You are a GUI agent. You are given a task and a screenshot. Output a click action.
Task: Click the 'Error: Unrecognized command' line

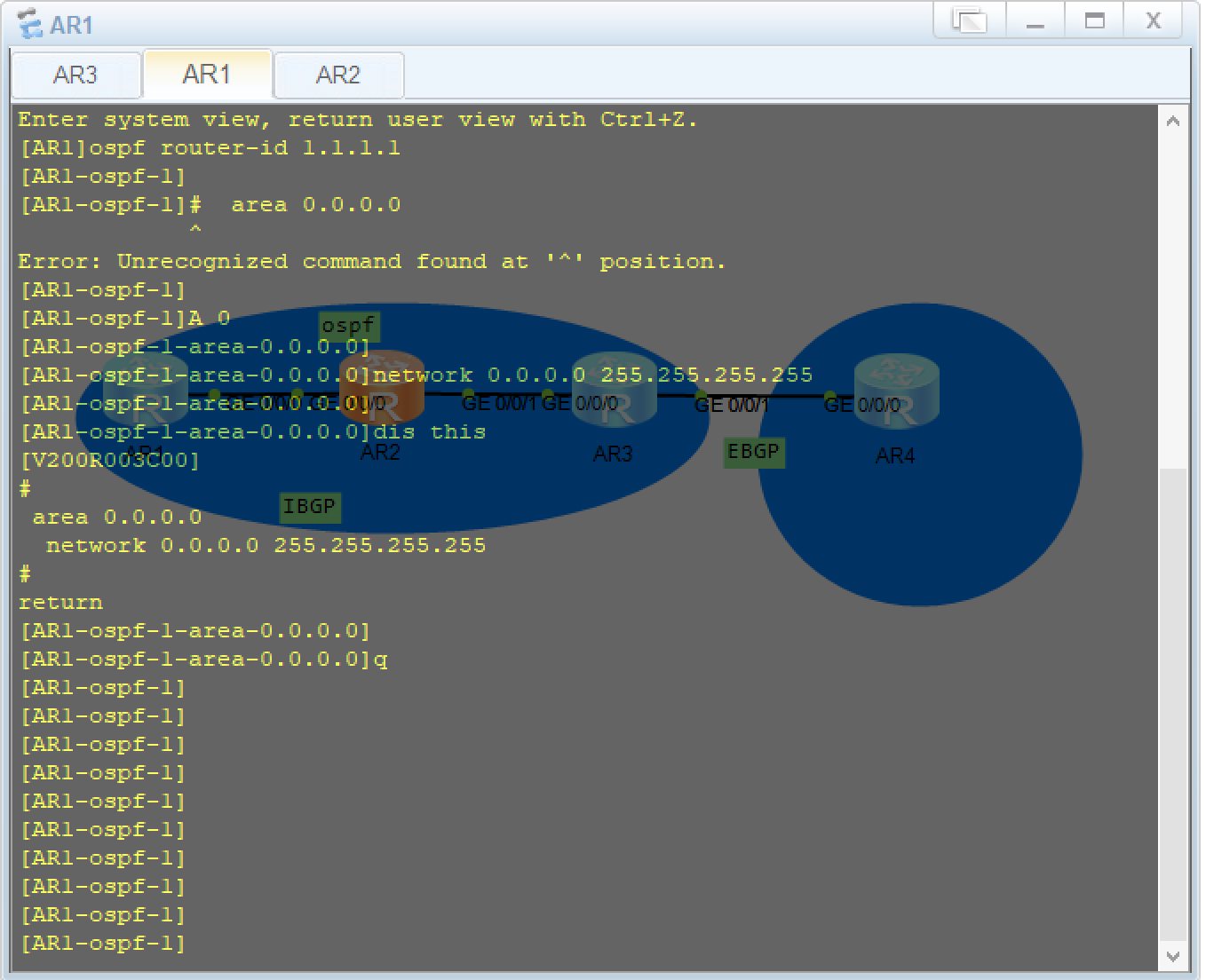371,262
